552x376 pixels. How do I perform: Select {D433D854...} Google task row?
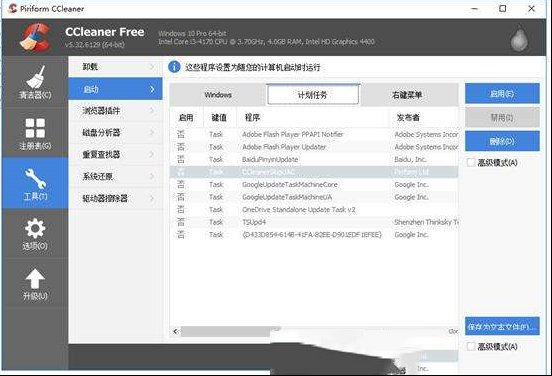pyautogui.click(x=314, y=234)
